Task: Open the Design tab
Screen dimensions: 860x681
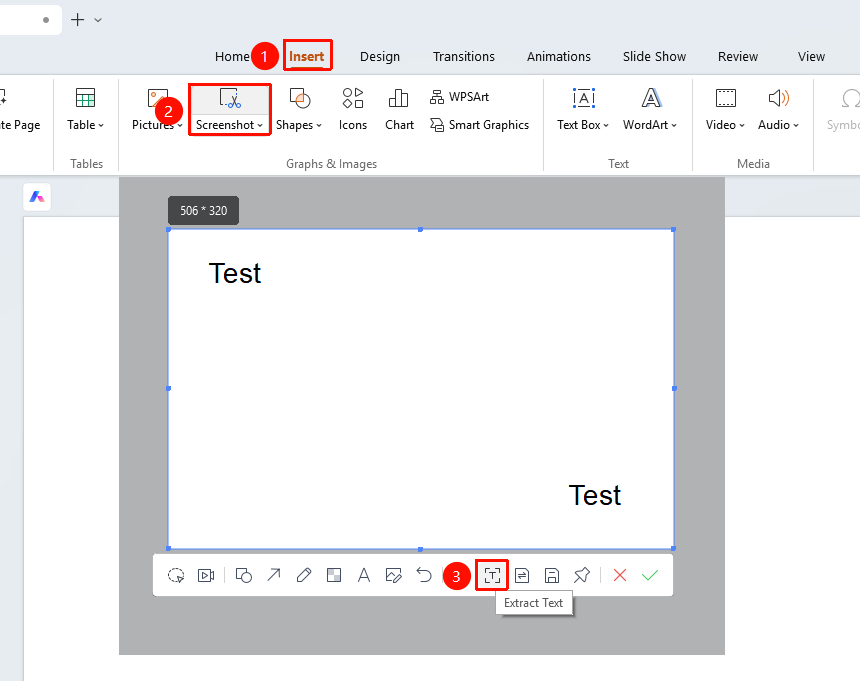Action: (380, 56)
